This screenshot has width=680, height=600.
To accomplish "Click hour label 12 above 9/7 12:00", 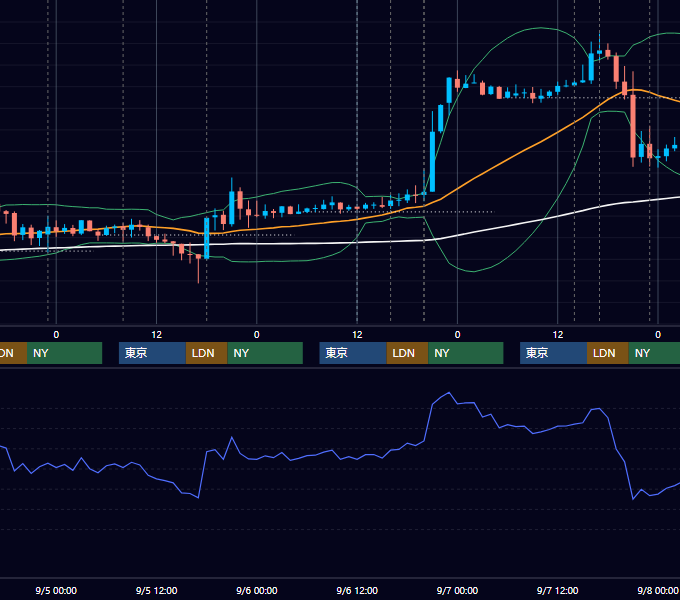I will [558, 335].
